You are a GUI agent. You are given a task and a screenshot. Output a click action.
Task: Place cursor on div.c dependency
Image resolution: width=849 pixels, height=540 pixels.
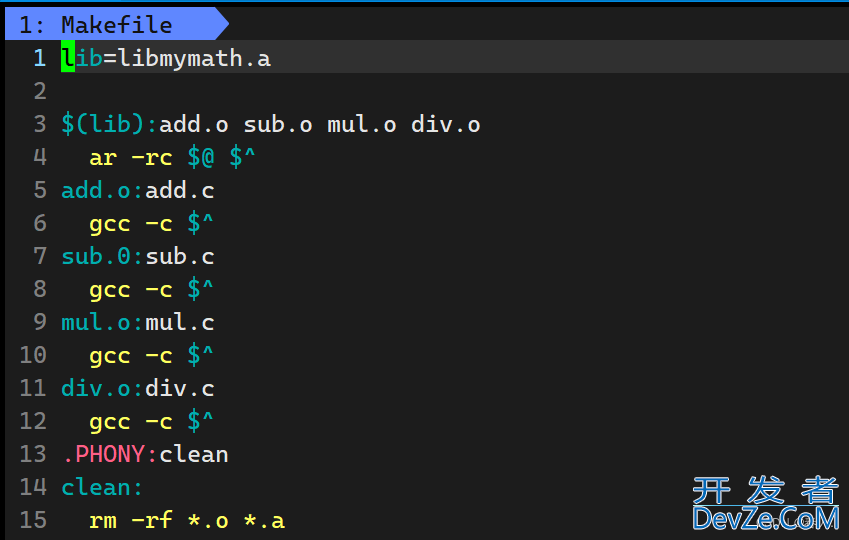click(180, 388)
